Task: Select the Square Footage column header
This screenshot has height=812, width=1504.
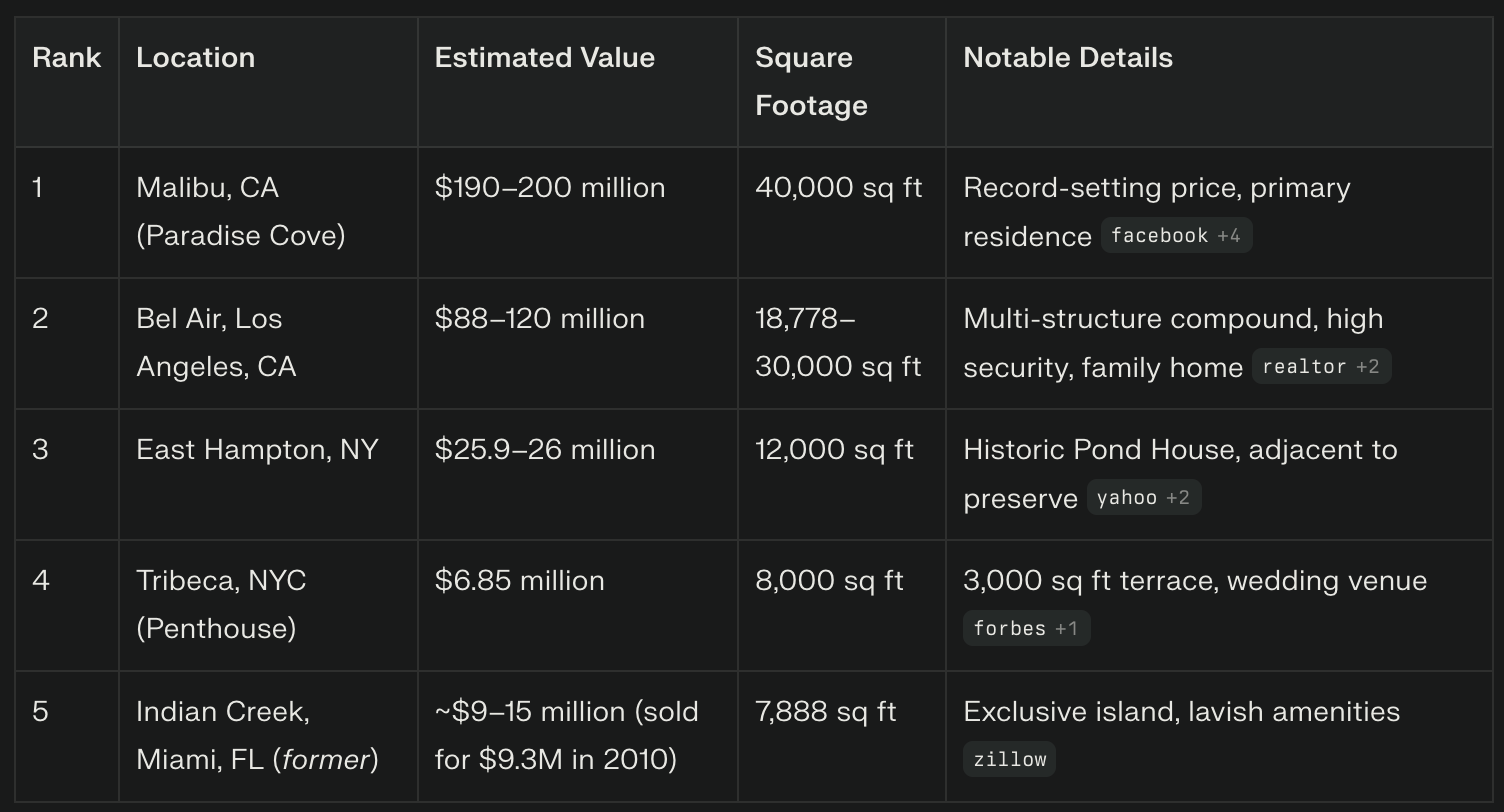Action: pyautogui.click(x=842, y=82)
